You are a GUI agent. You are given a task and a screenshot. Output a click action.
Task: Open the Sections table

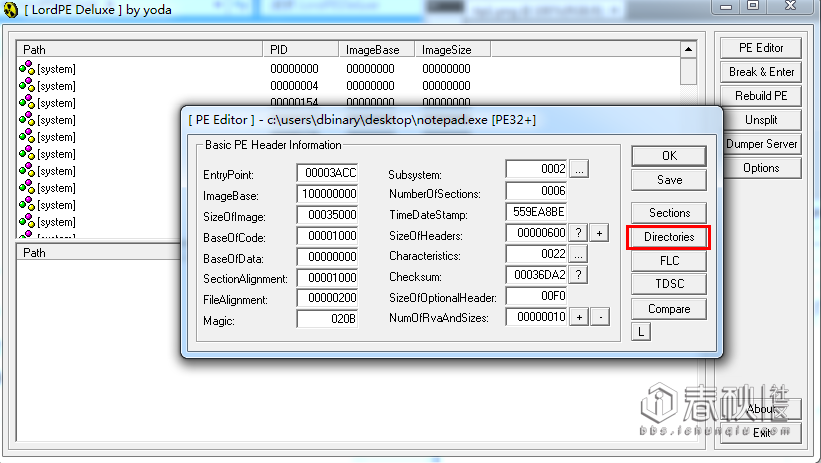pyautogui.click(x=669, y=213)
